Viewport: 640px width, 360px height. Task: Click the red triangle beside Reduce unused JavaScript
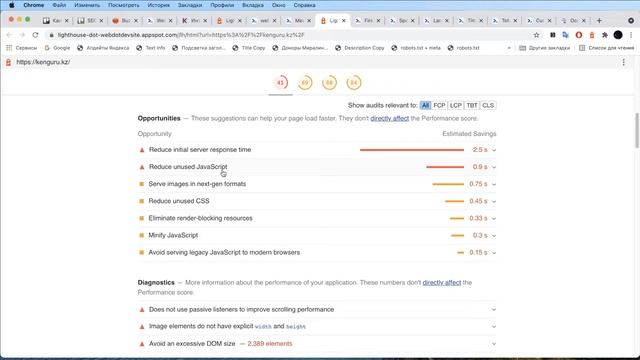coord(142,167)
